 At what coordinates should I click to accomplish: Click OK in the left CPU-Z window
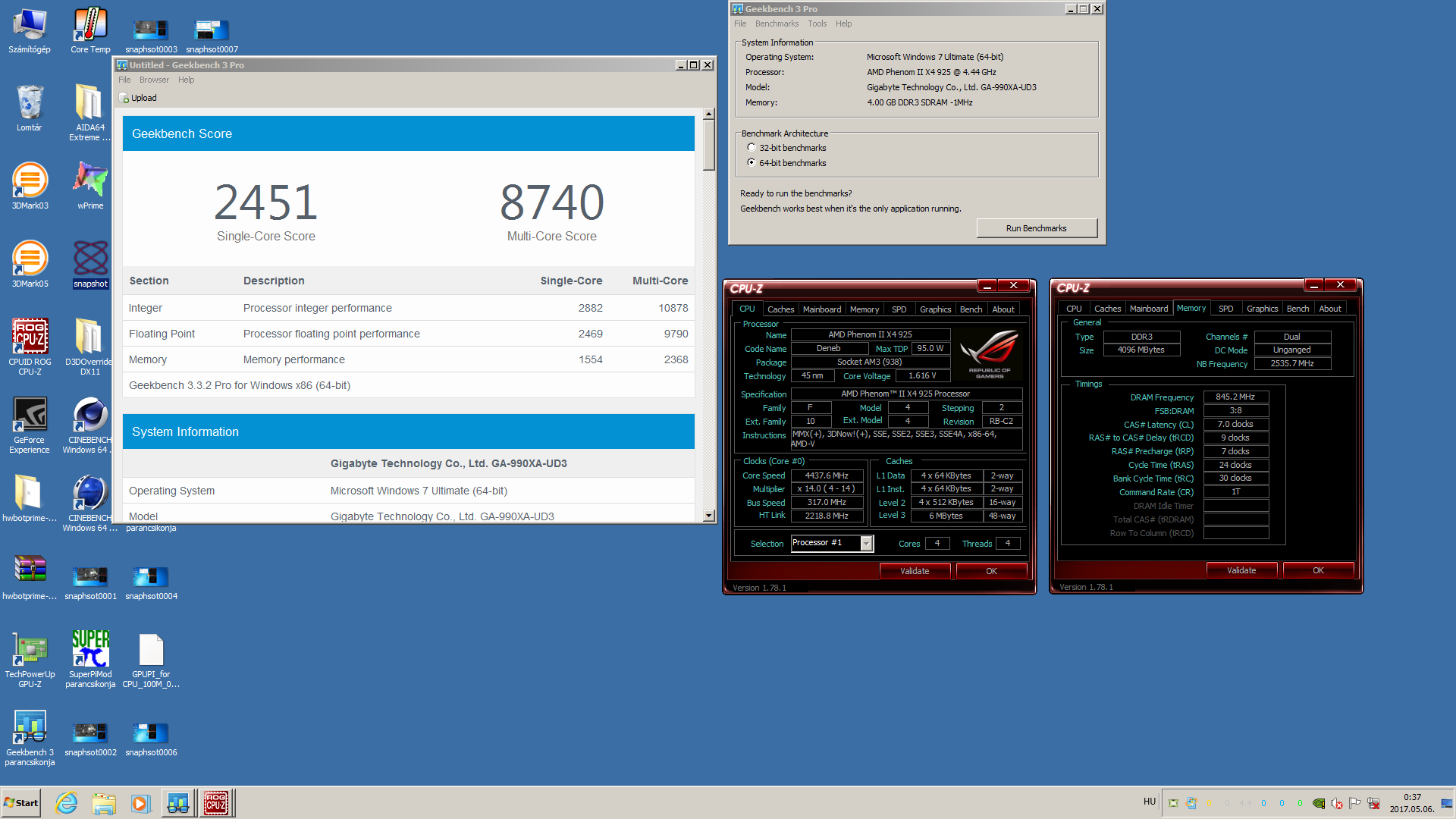(x=991, y=571)
